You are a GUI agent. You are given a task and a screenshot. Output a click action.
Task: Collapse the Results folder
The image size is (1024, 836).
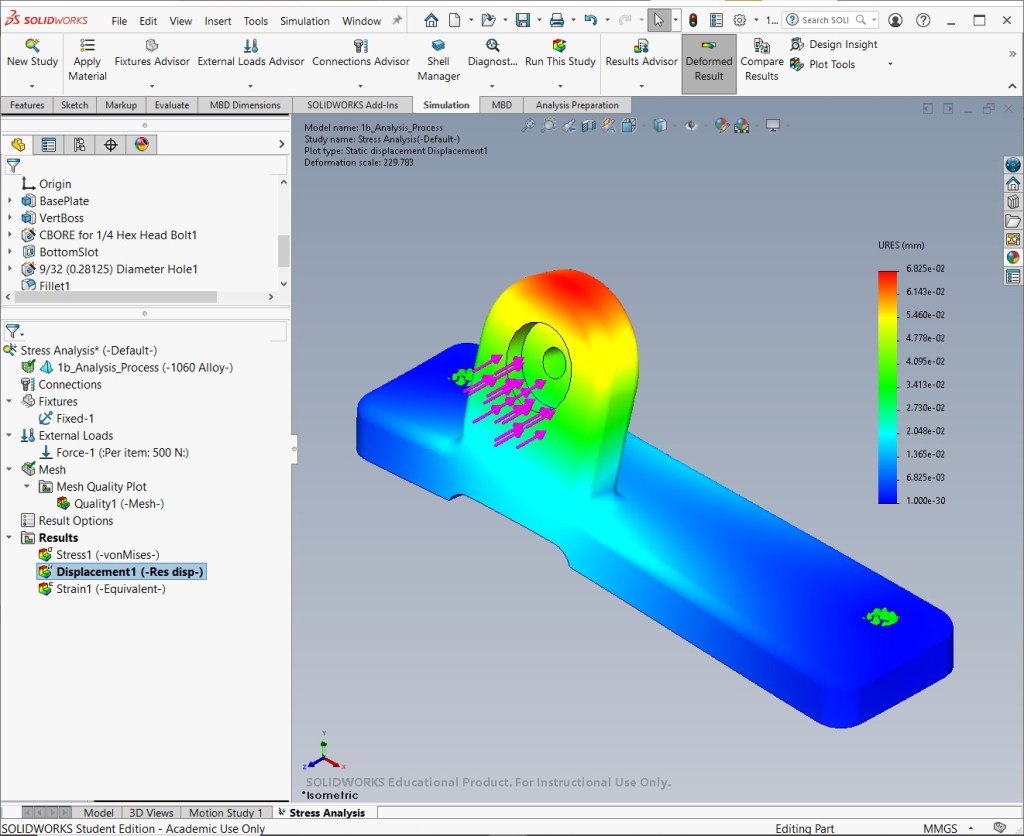(9, 537)
